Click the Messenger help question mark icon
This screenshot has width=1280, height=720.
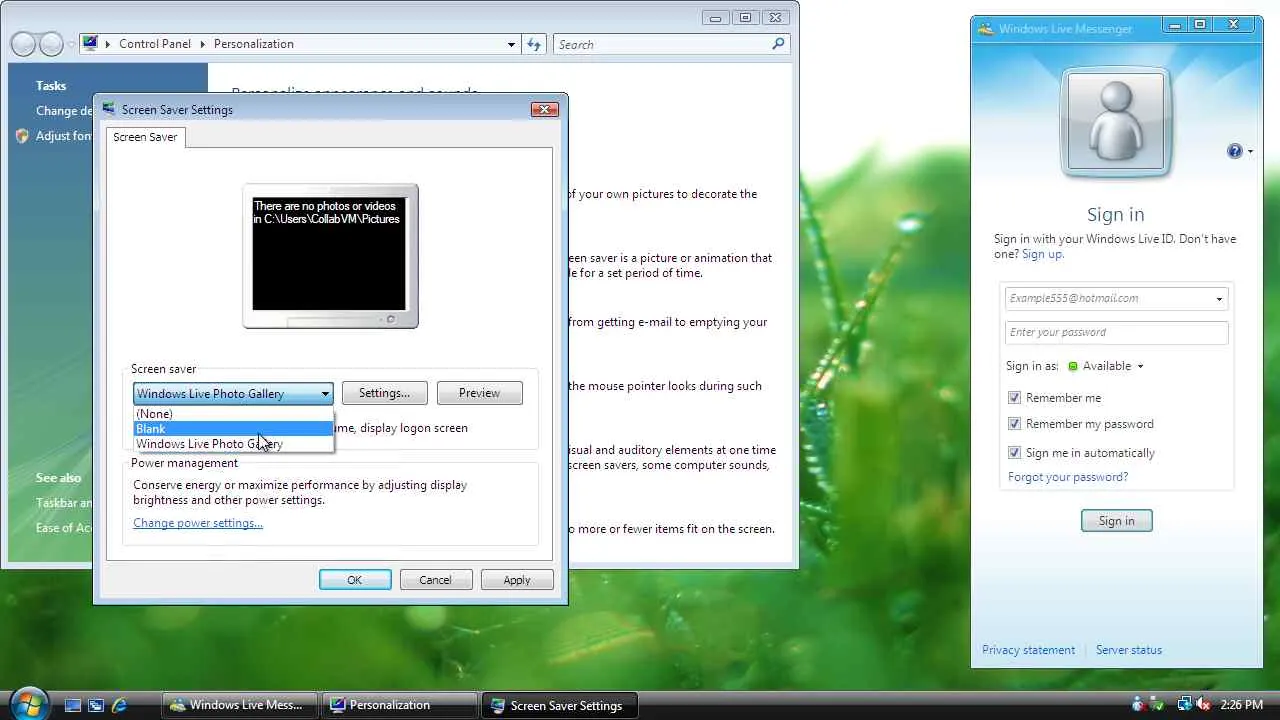1235,151
